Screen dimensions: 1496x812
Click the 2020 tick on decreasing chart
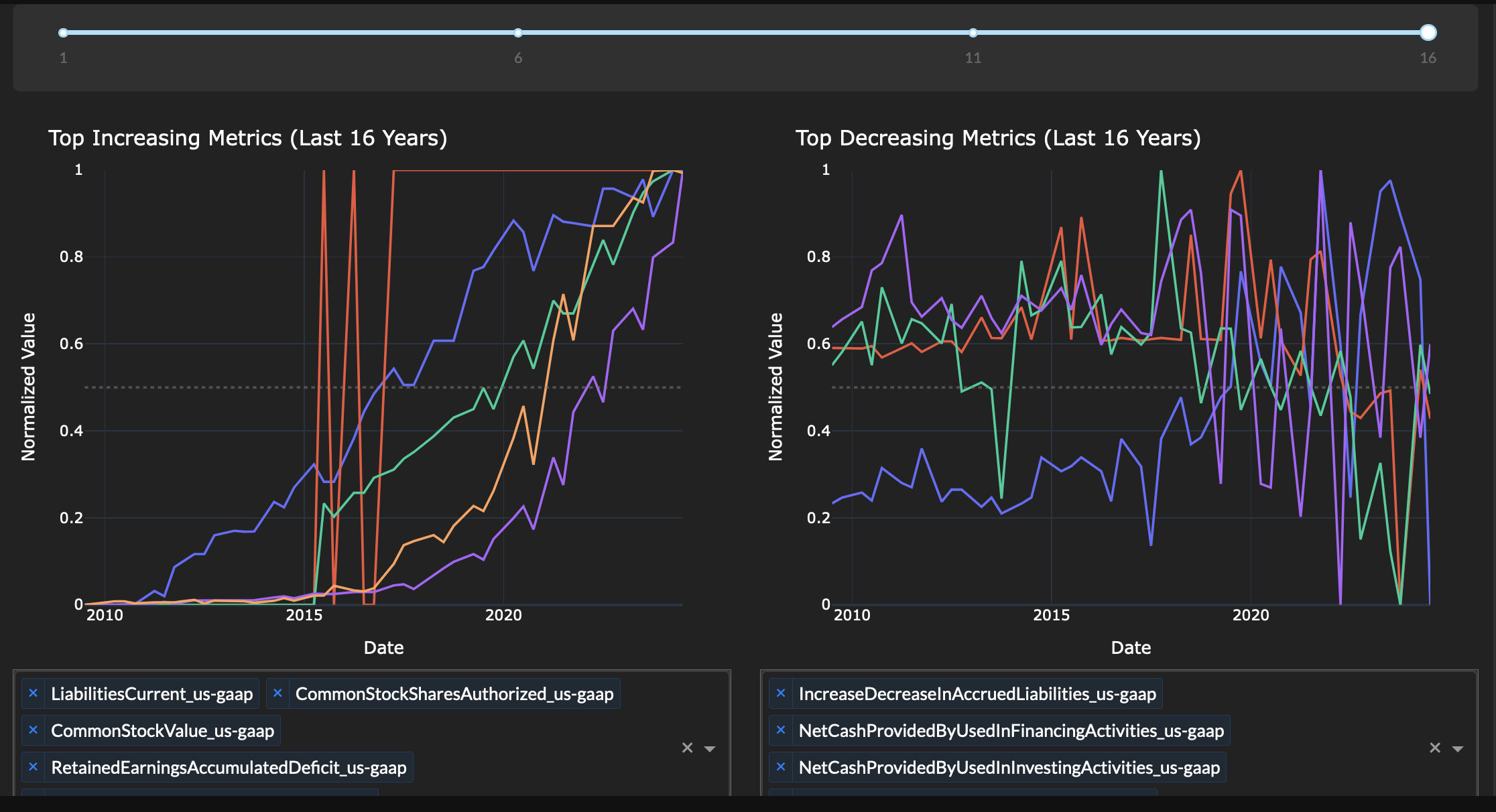point(1250,615)
